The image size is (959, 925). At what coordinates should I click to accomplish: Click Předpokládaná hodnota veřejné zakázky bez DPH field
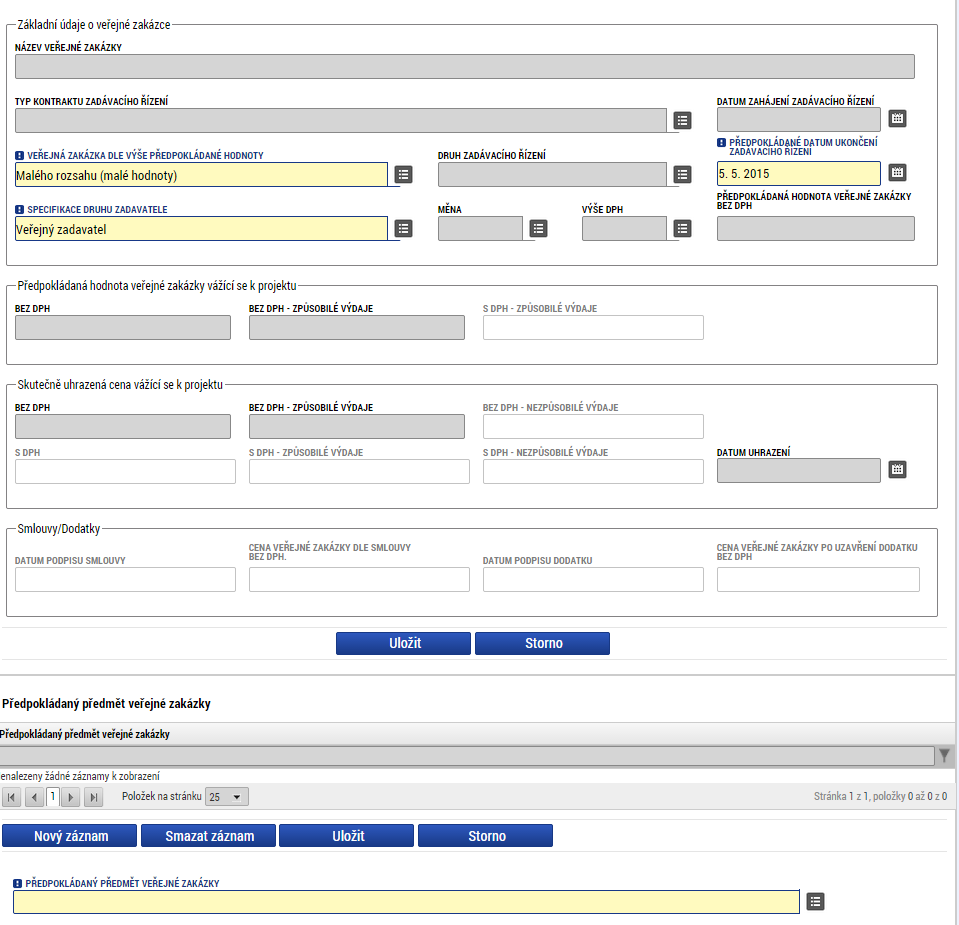pos(816,228)
